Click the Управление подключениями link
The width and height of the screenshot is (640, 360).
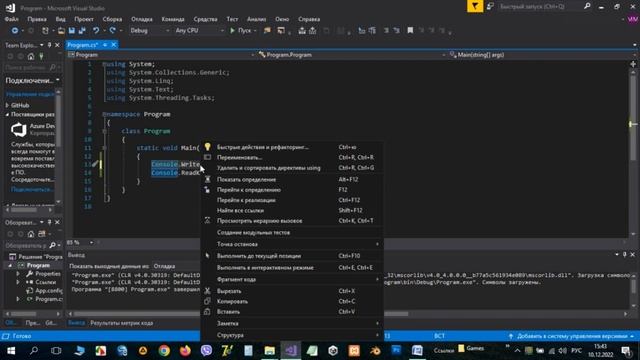coord(30,94)
